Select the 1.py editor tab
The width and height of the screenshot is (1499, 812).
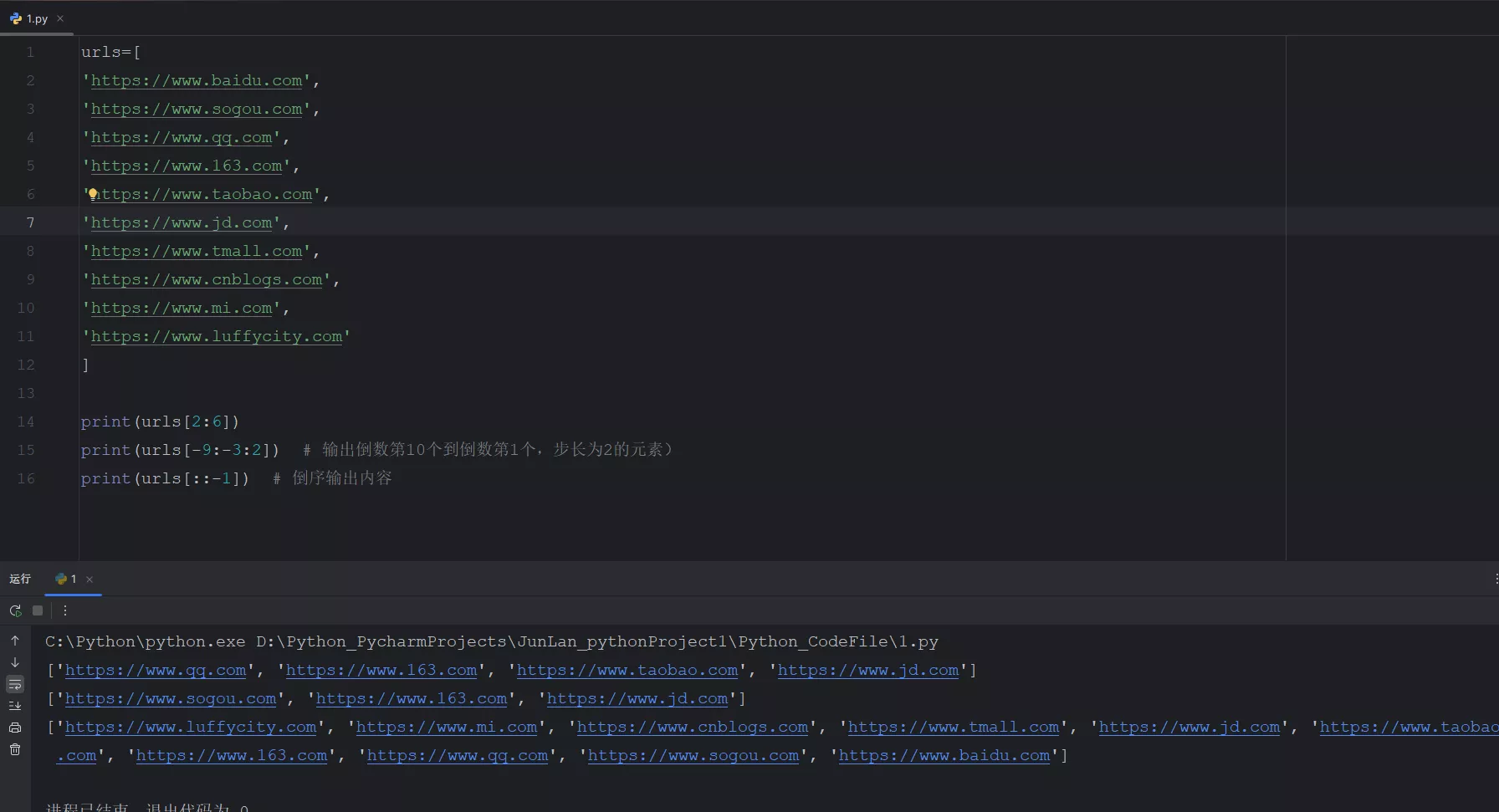32,18
